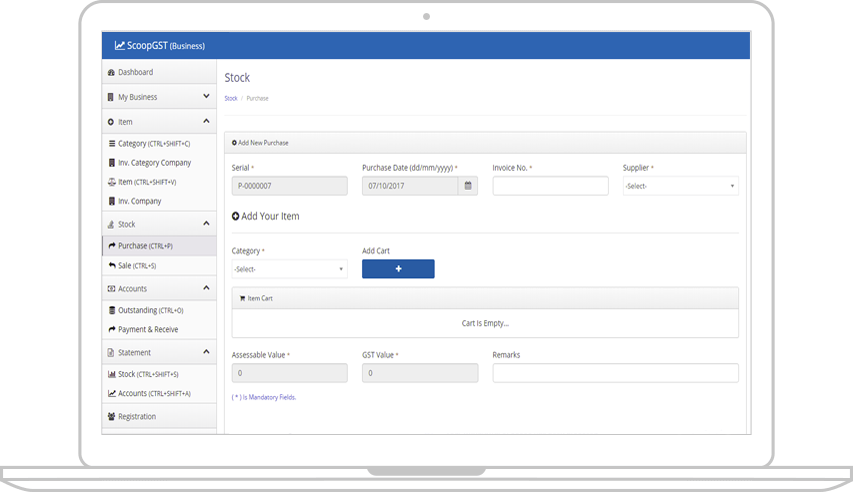
Task: Click the Stock breadcrumb link
Action: pos(231,98)
